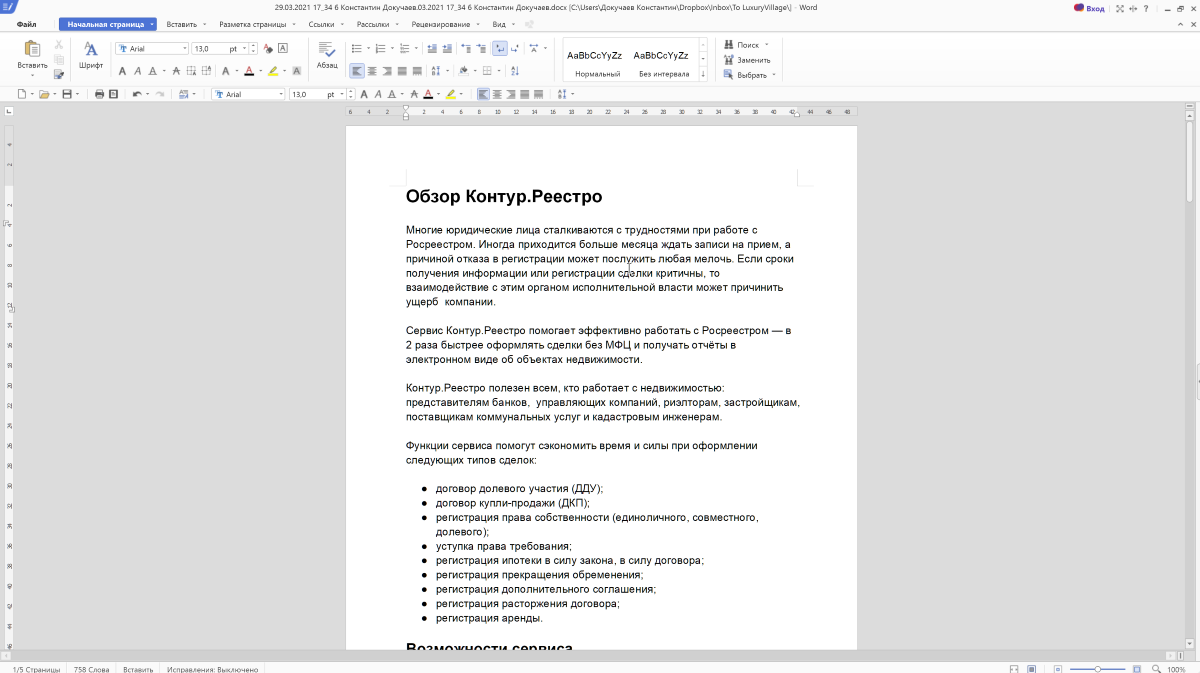This screenshot has width=1200, height=673.
Task: Expand the bulleted list style arrow
Action: (x=368, y=48)
